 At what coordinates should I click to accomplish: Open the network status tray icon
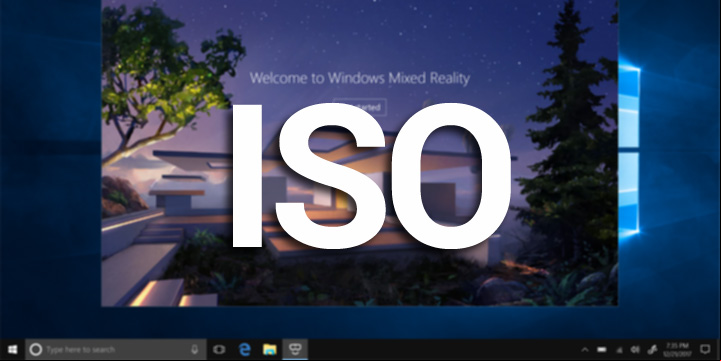(619, 350)
